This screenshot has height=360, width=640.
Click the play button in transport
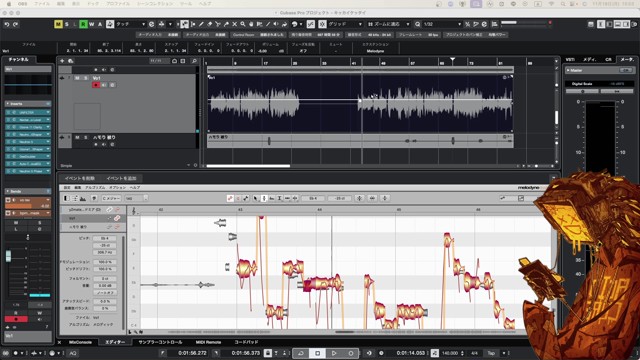334,353
